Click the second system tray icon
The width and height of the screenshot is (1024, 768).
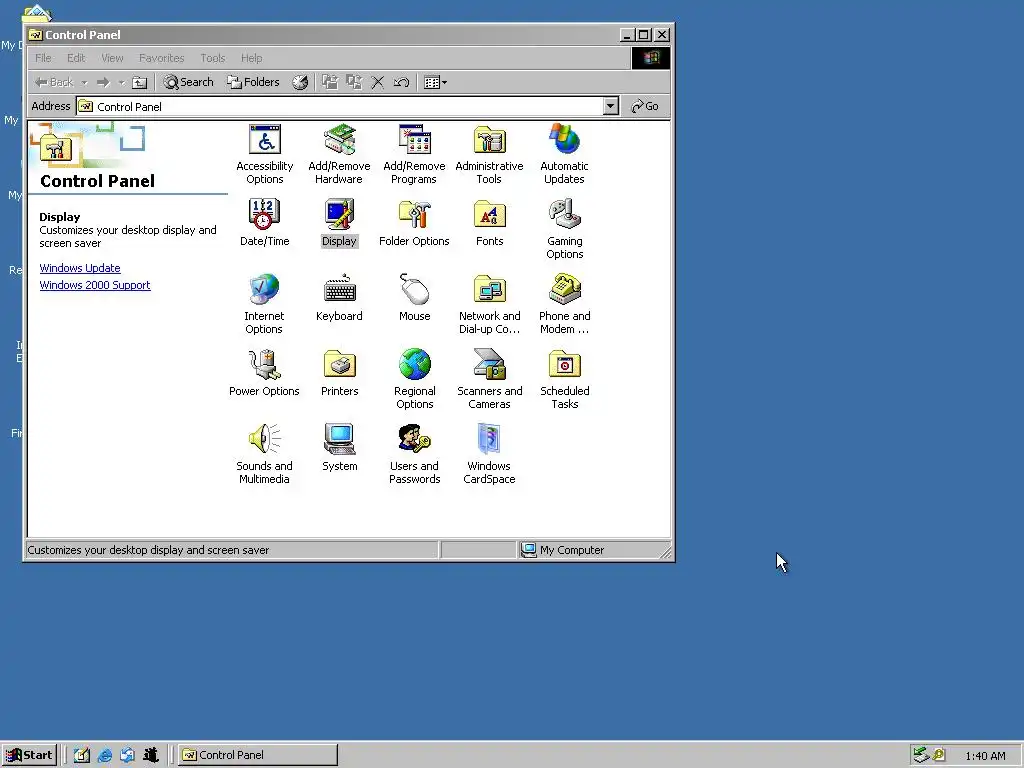pos(938,755)
